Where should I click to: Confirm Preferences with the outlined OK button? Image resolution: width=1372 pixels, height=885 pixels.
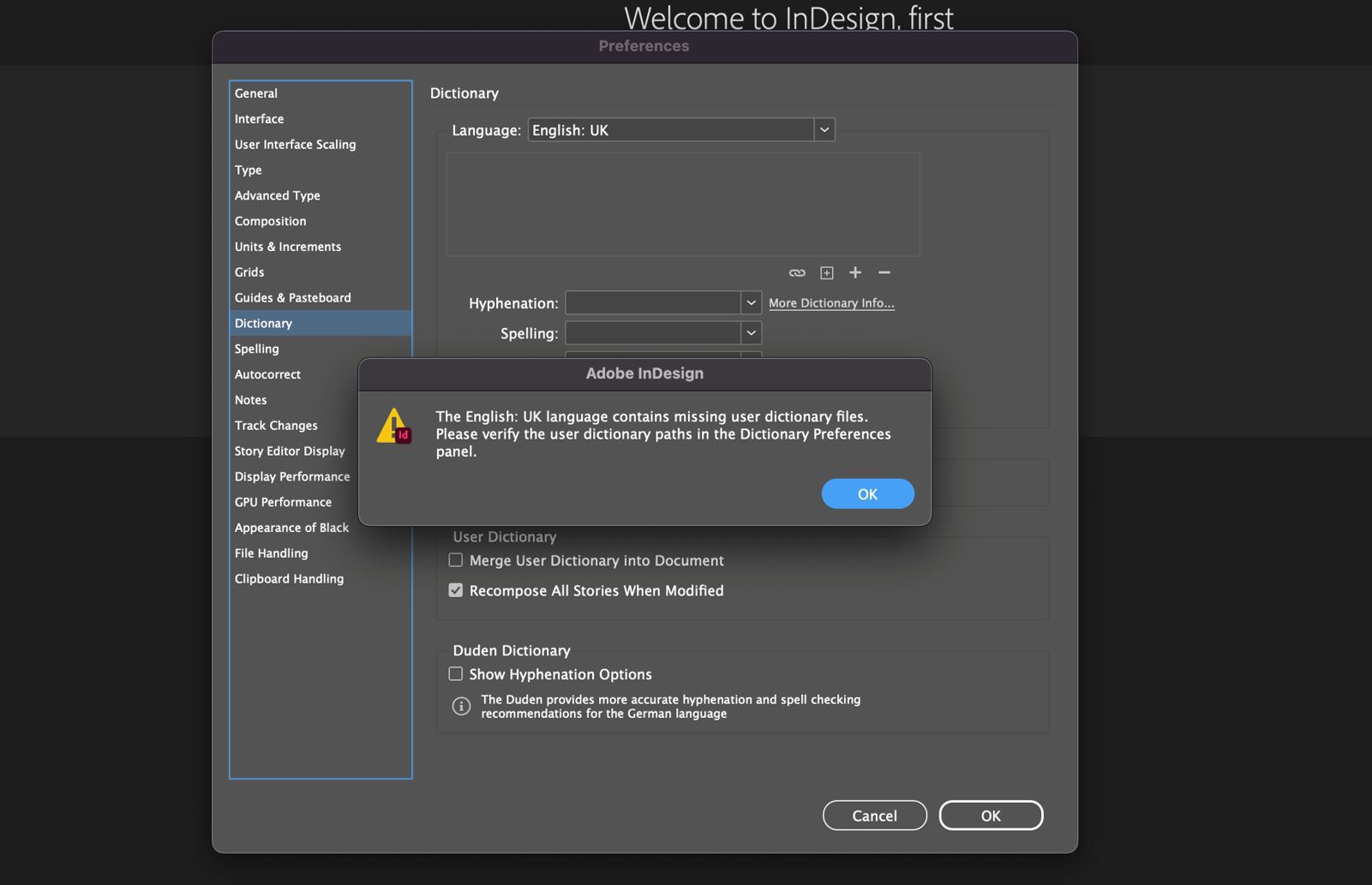tap(991, 816)
